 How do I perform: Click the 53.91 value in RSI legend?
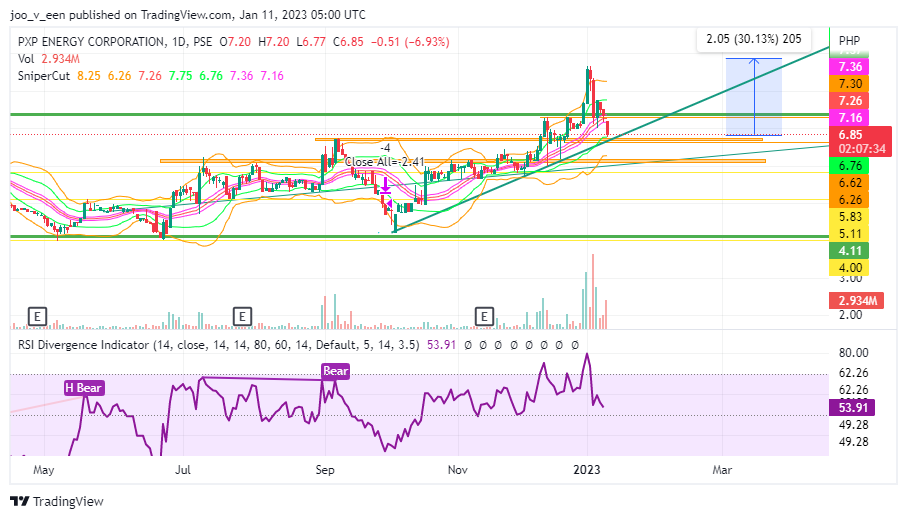click(441, 345)
